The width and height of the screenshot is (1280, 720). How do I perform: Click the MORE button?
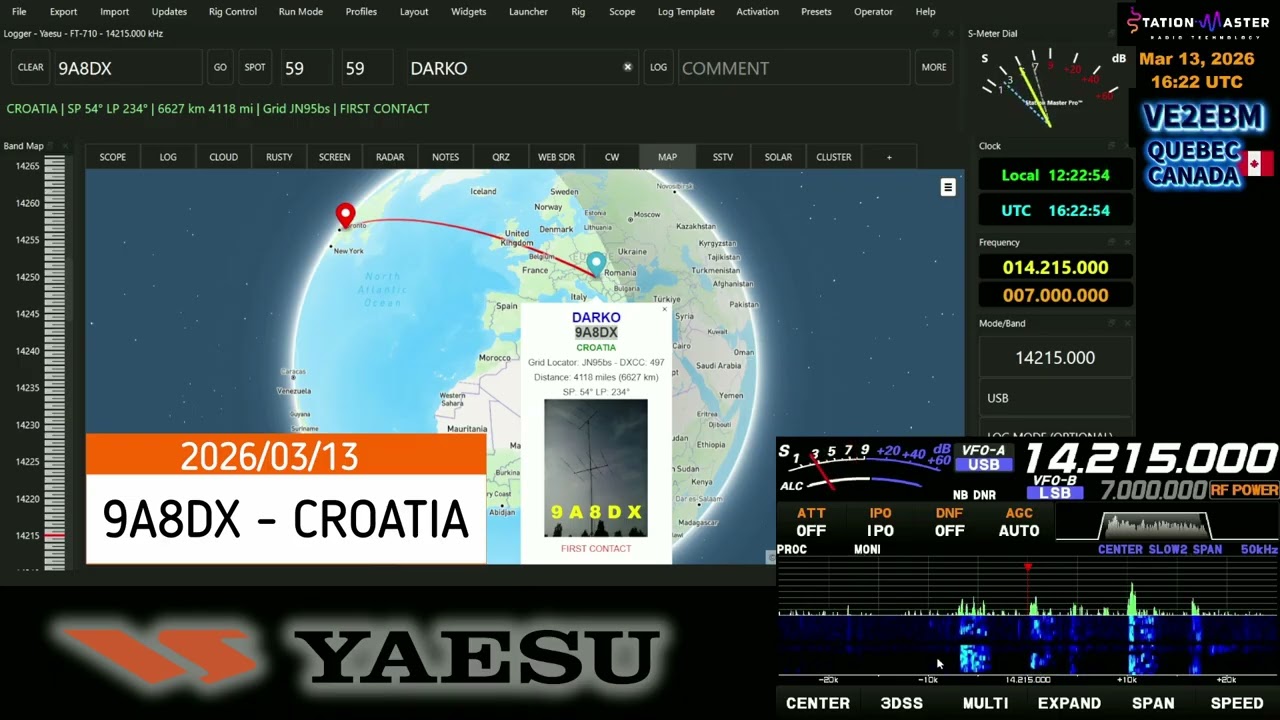click(x=934, y=67)
